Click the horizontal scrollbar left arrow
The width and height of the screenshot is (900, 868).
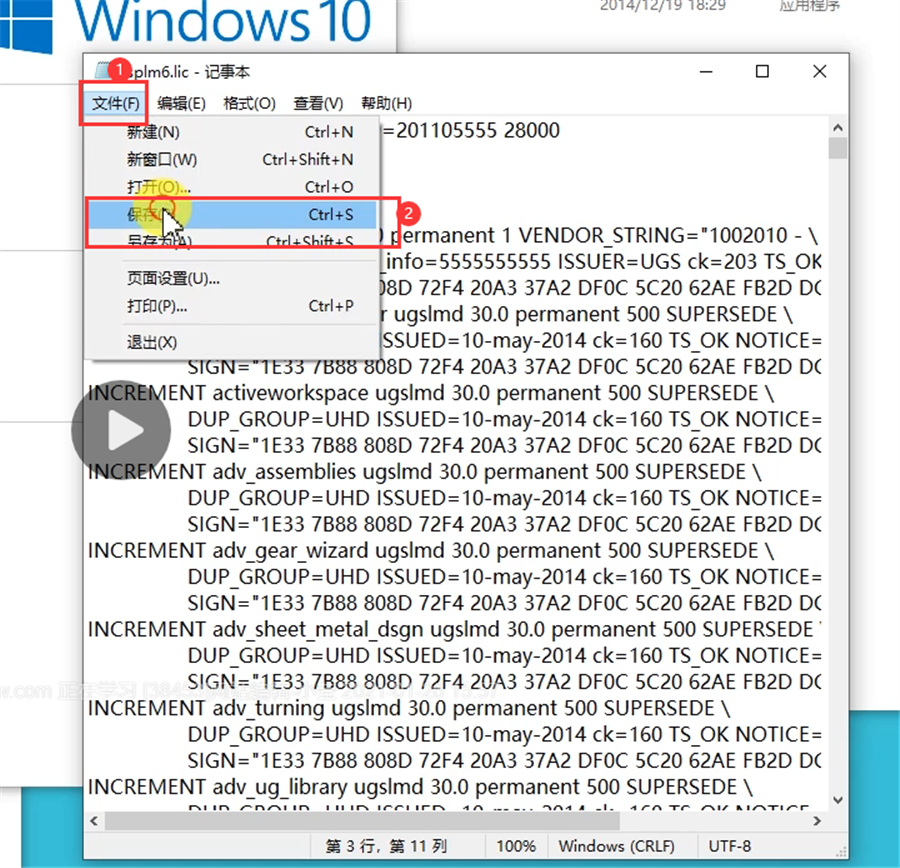(94, 822)
